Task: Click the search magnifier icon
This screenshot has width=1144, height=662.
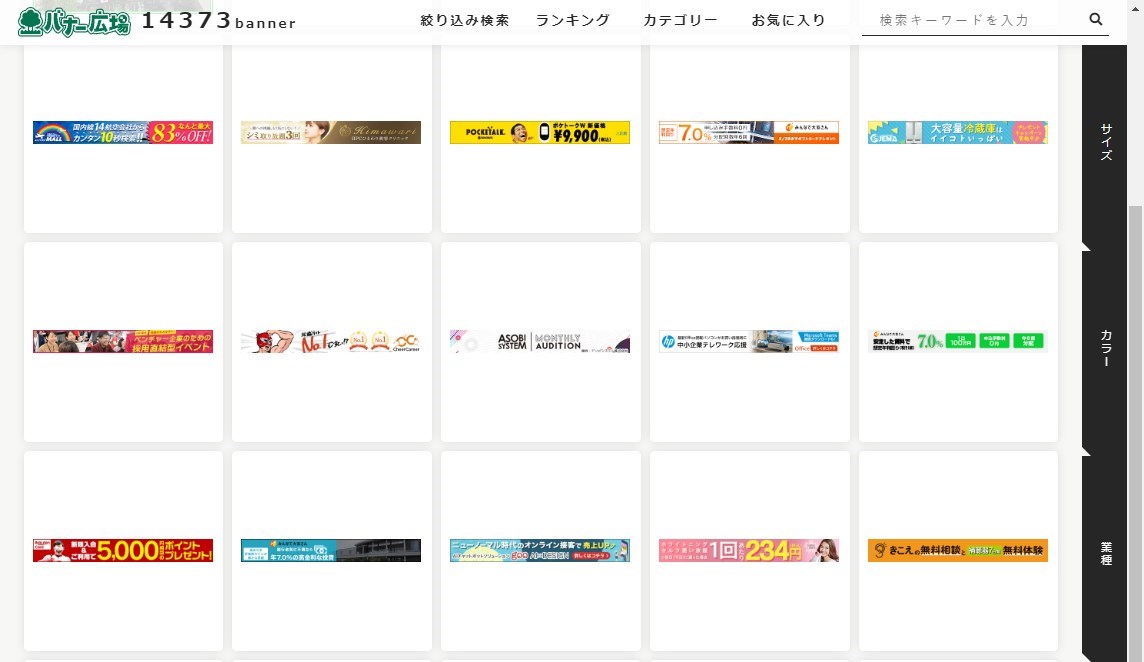Action: (x=1095, y=20)
